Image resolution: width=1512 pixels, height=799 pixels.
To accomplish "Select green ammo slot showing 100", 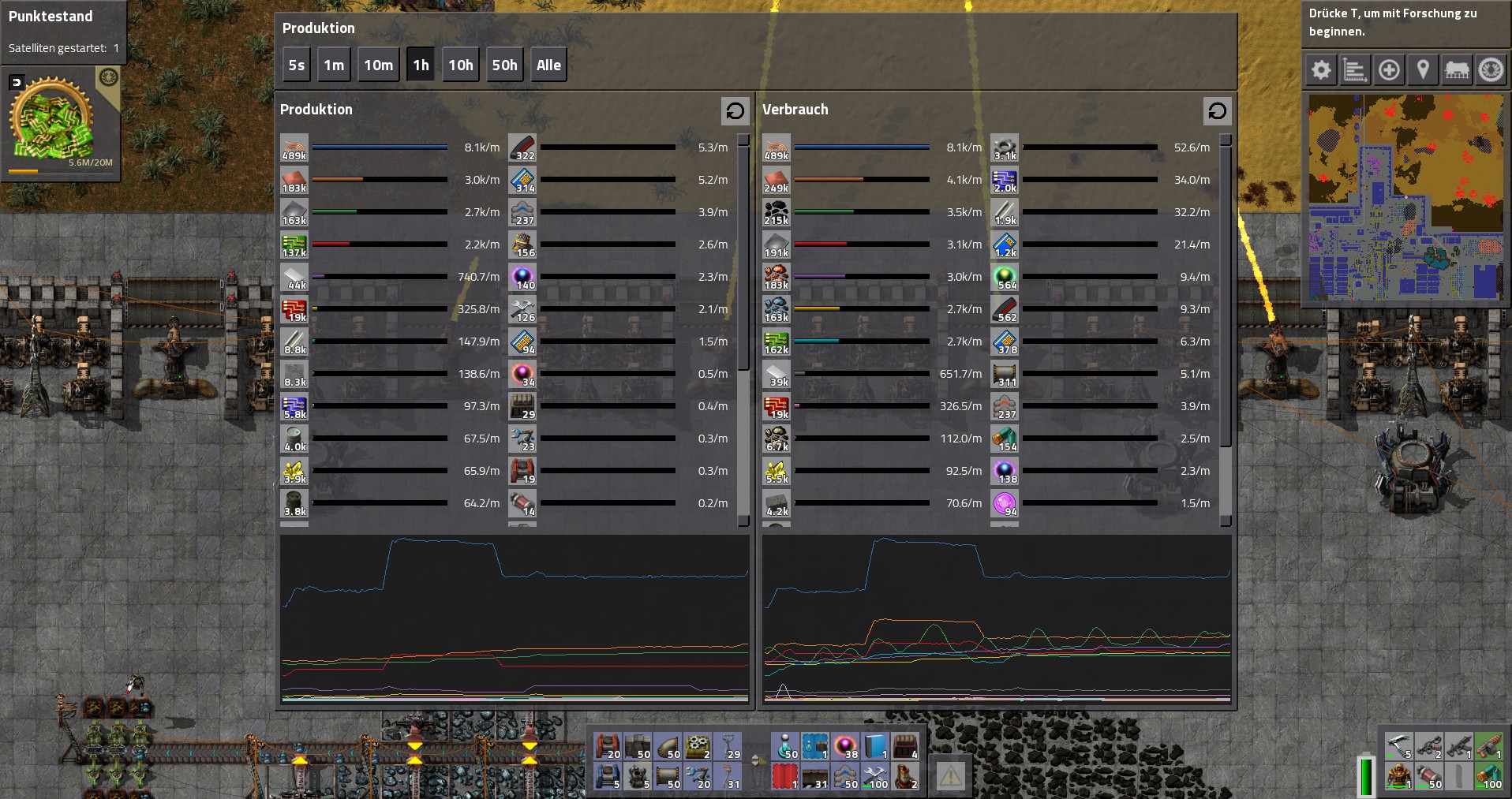I will tap(1489, 775).
